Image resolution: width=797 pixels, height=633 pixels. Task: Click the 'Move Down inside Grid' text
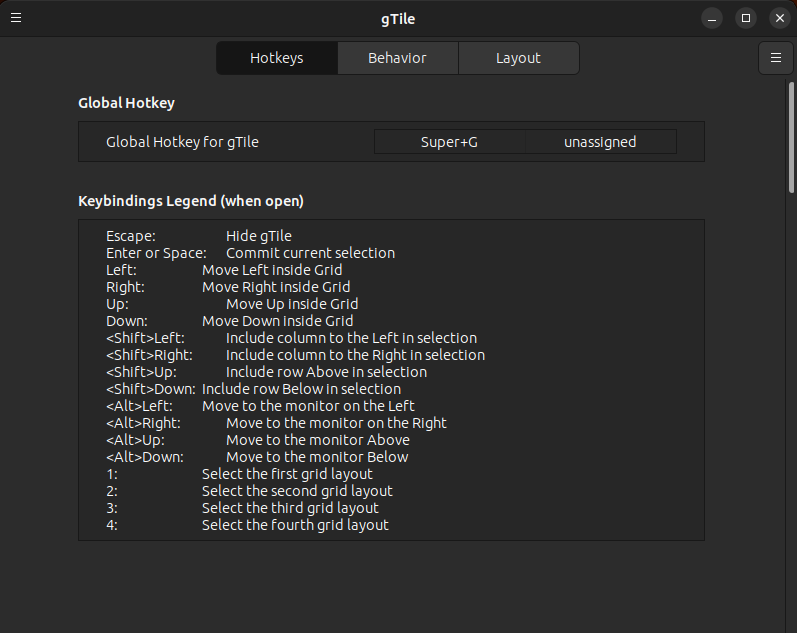point(278,321)
